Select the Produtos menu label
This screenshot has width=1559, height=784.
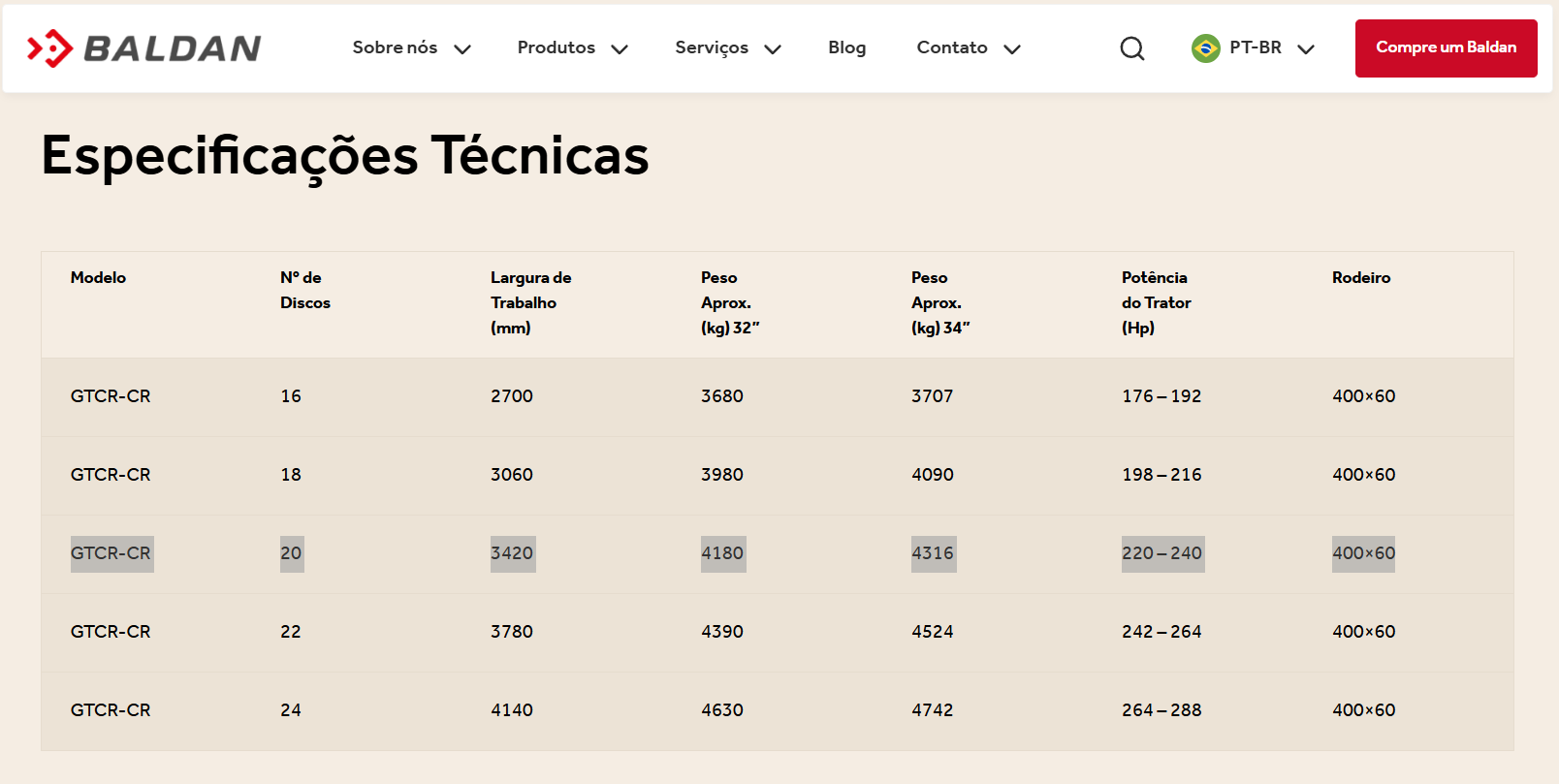[x=556, y=47]
